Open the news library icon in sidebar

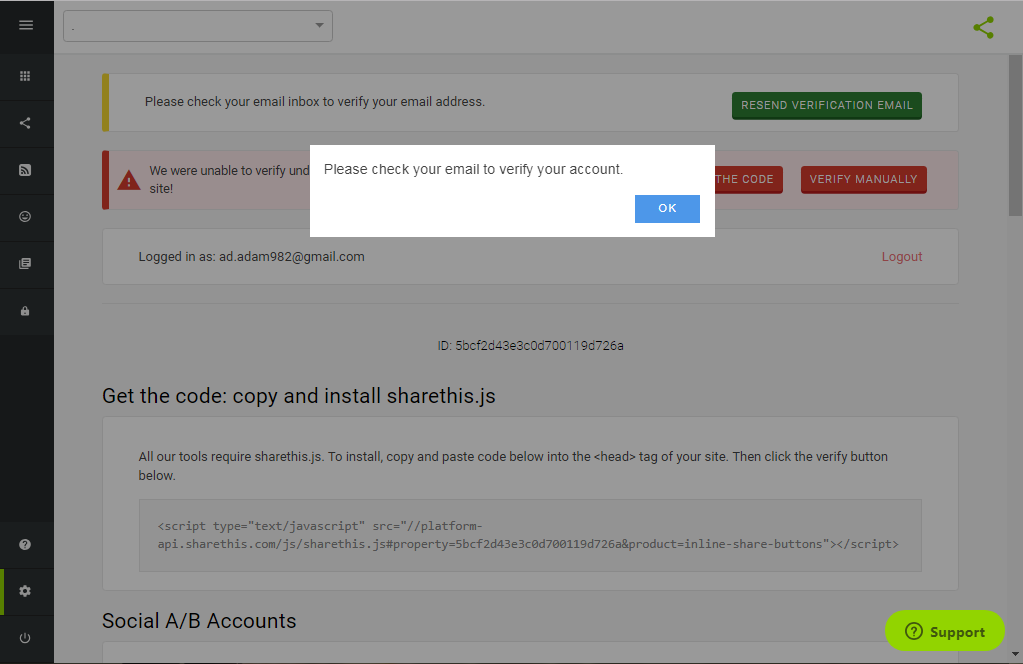tap(25, 264)
